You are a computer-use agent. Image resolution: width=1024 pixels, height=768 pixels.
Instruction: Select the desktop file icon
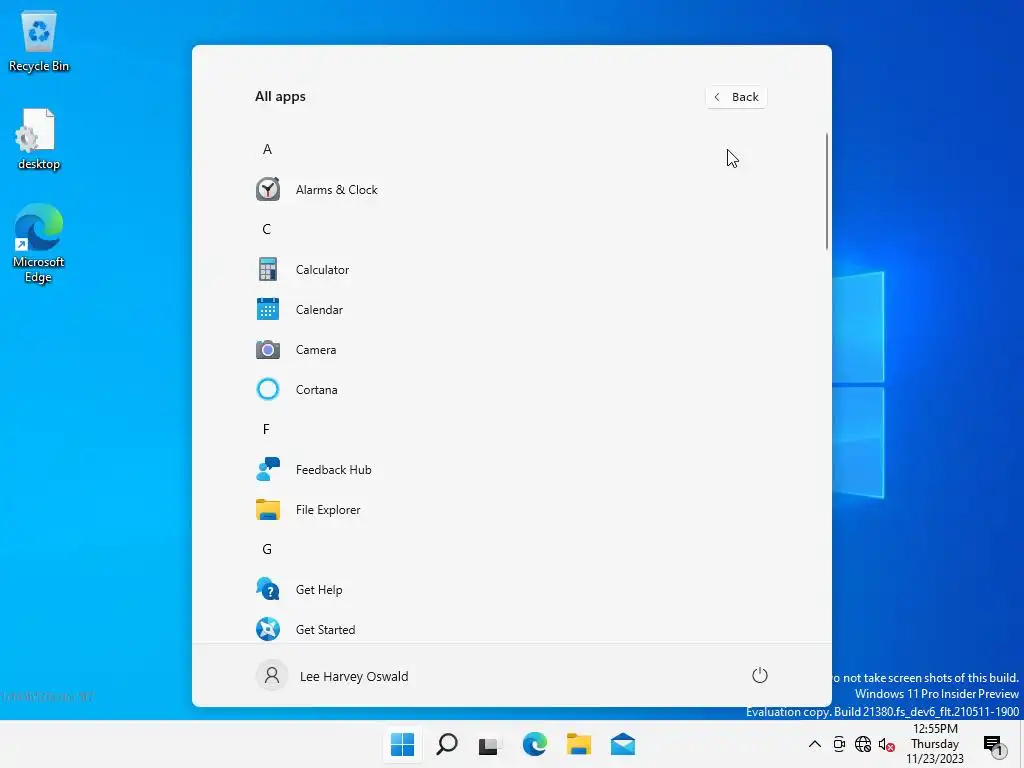tap(39, 139)
